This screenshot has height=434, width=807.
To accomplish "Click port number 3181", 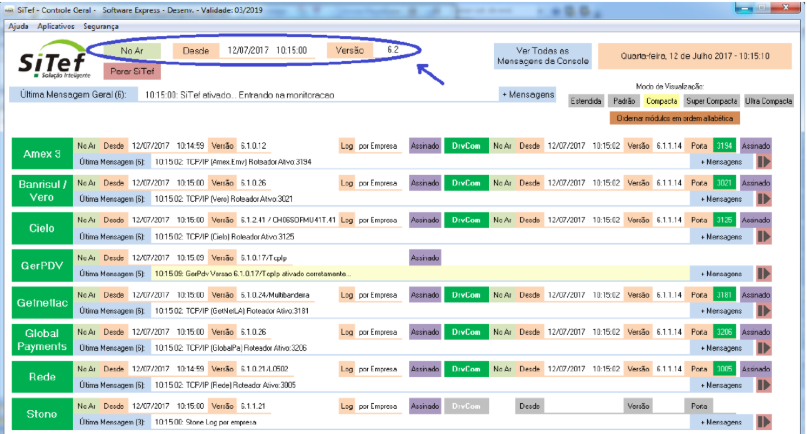I will [724, 294].
